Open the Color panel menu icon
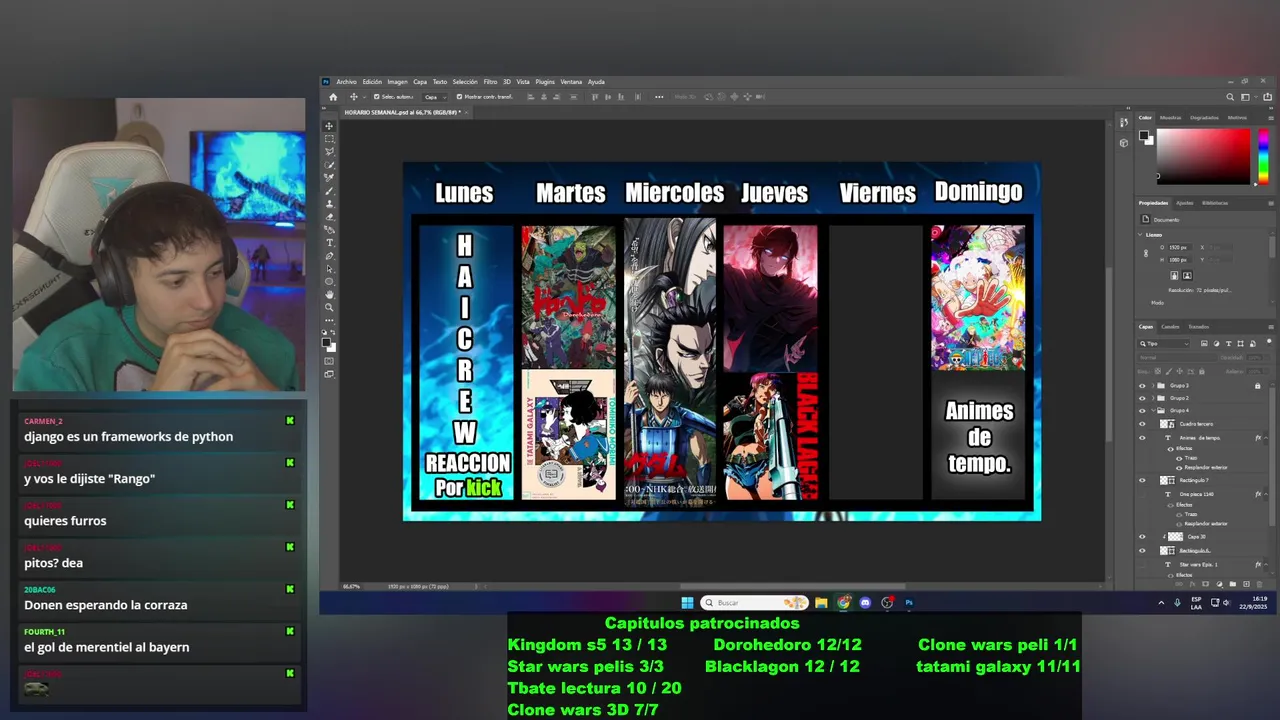 [x=1271, y=118]
